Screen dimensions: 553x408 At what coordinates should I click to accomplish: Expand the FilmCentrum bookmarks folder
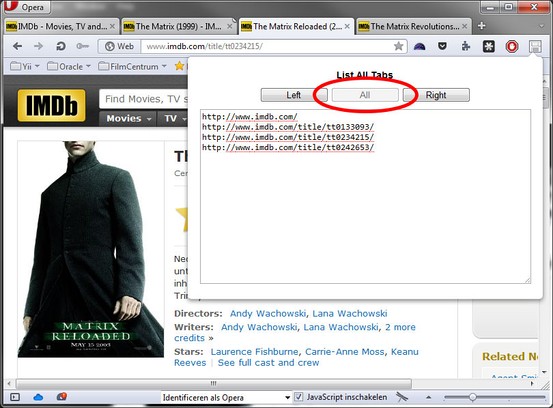coord(132,66)
